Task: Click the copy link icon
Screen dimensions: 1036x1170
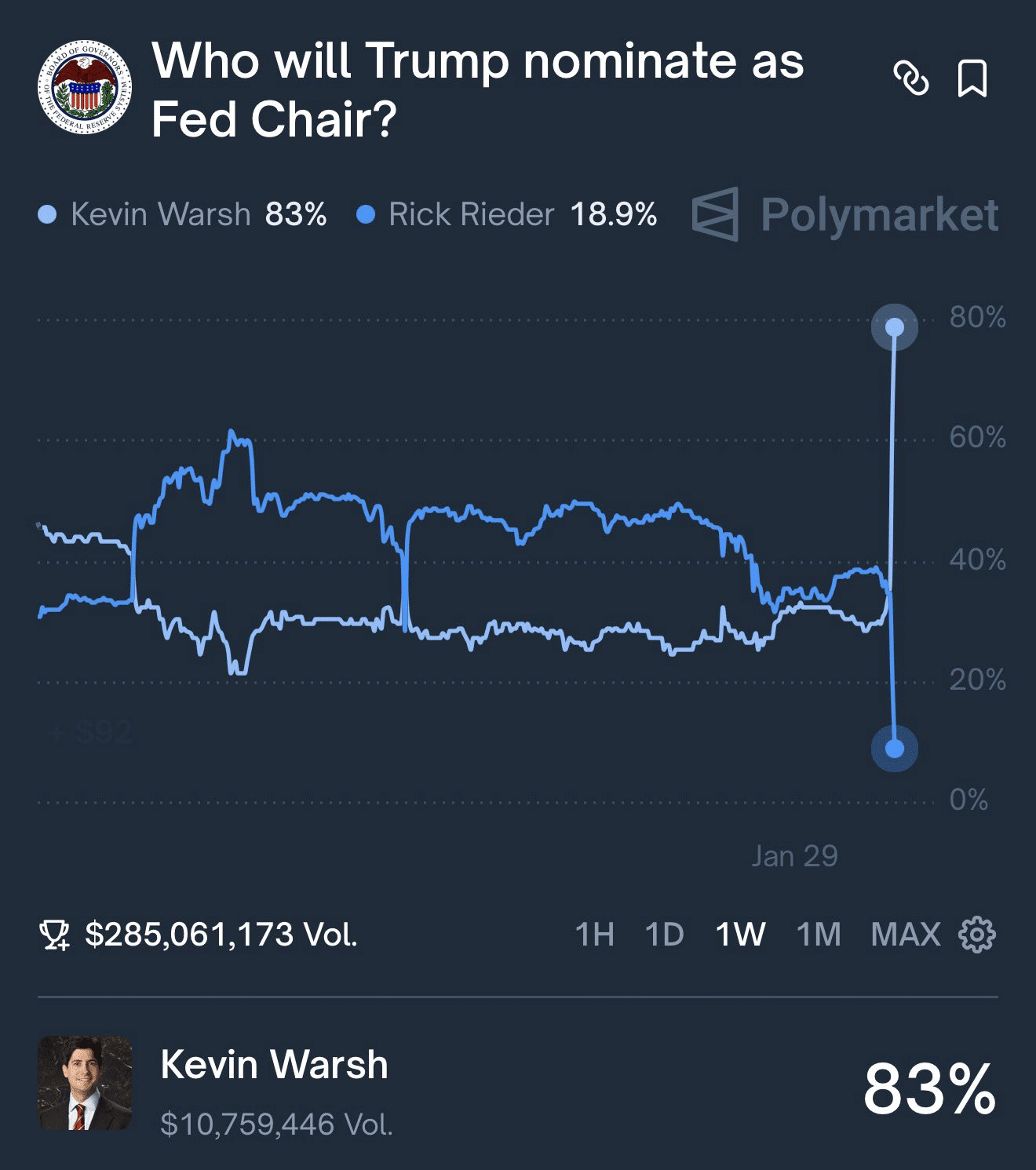Action: pos(911,78)
